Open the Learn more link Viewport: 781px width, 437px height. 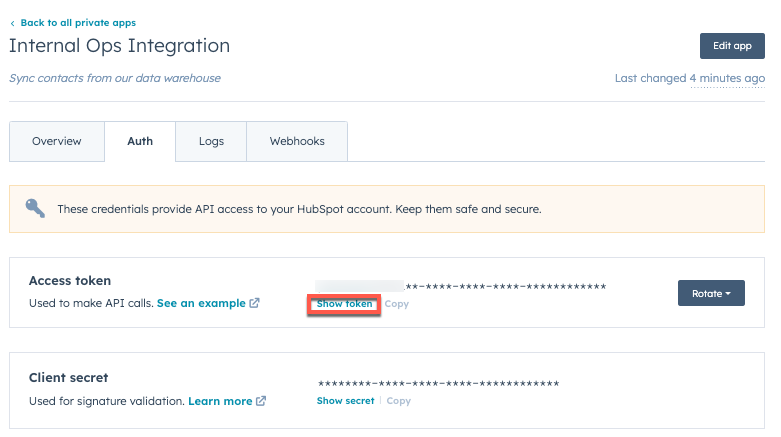pos(220,401)
